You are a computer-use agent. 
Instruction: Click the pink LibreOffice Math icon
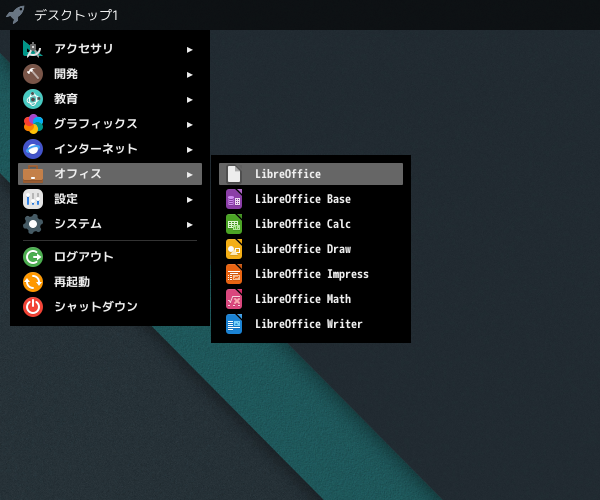tap(234, 299)
